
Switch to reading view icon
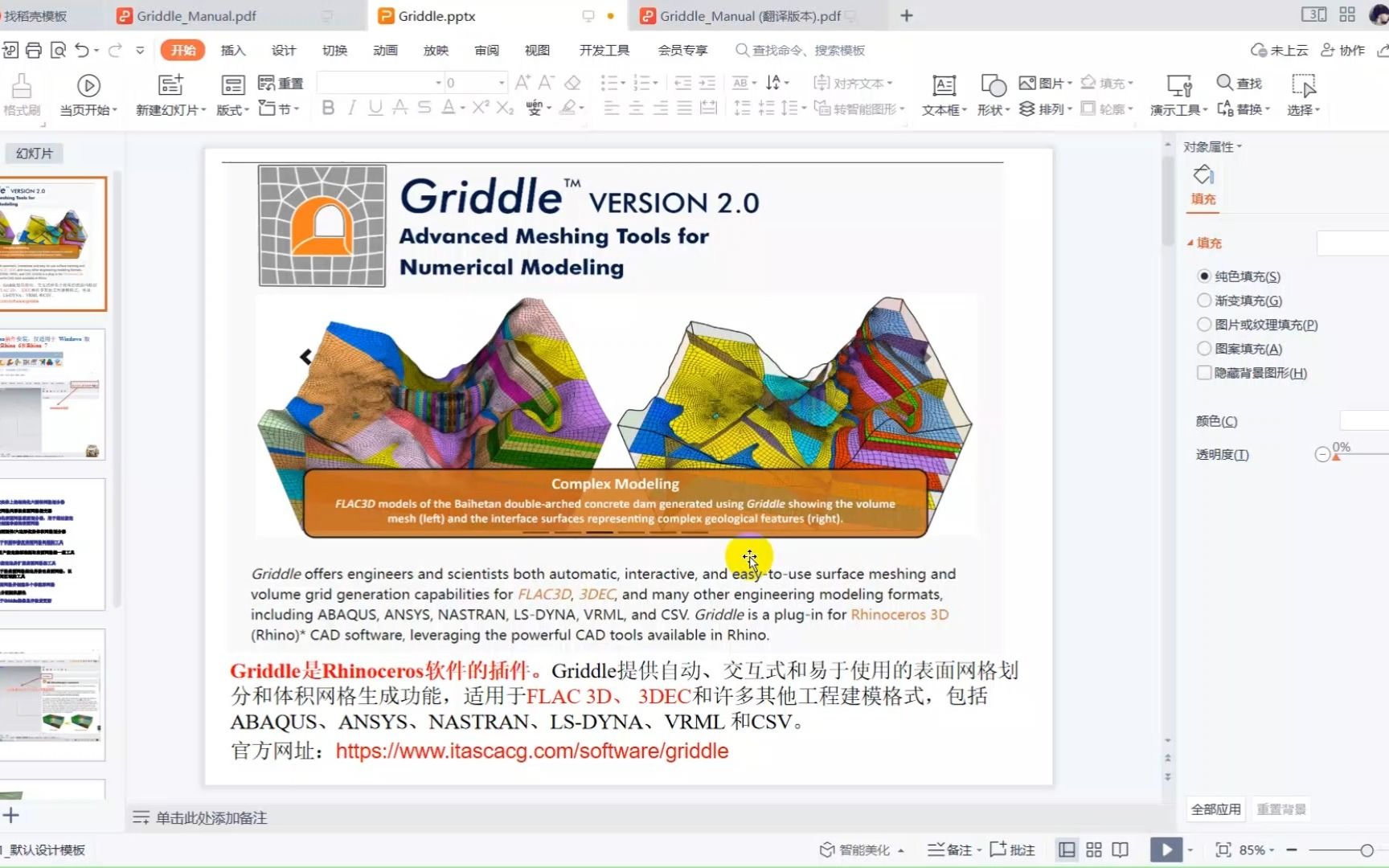[1121, 850]
